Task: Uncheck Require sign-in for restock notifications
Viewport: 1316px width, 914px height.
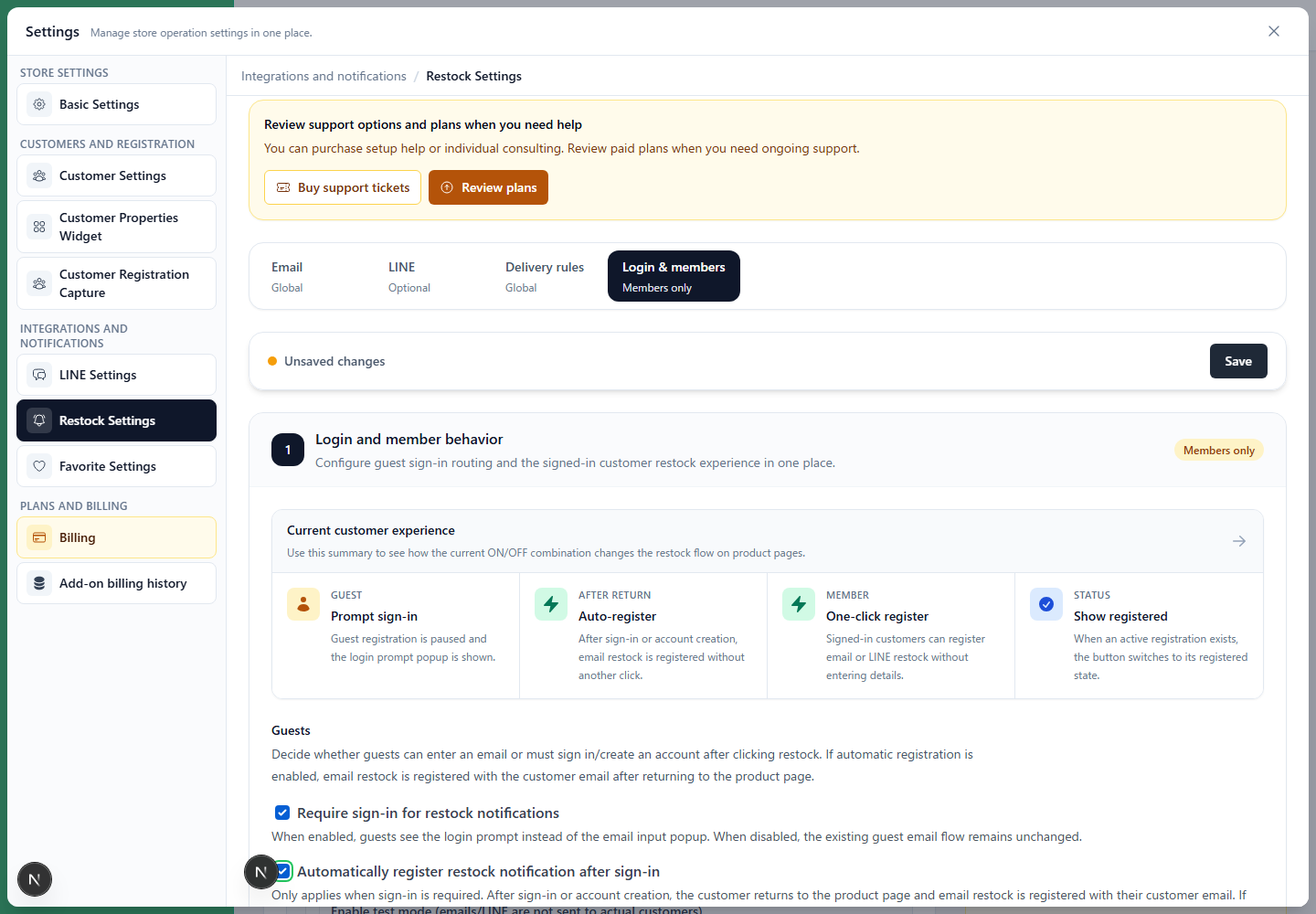Action: click(x=282, y=813)
